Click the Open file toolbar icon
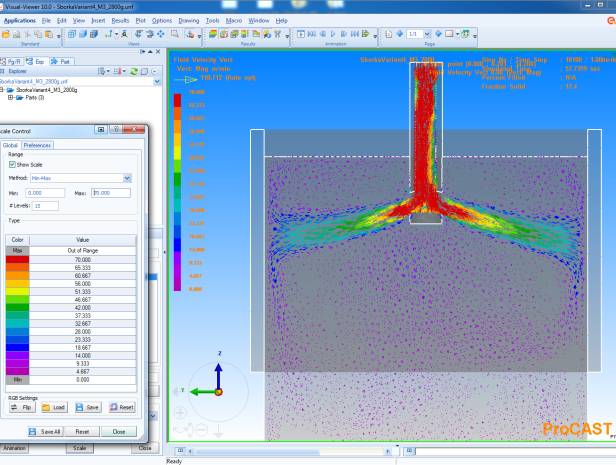Viewport: 616px width, 465px height. (x=5, y=34)
